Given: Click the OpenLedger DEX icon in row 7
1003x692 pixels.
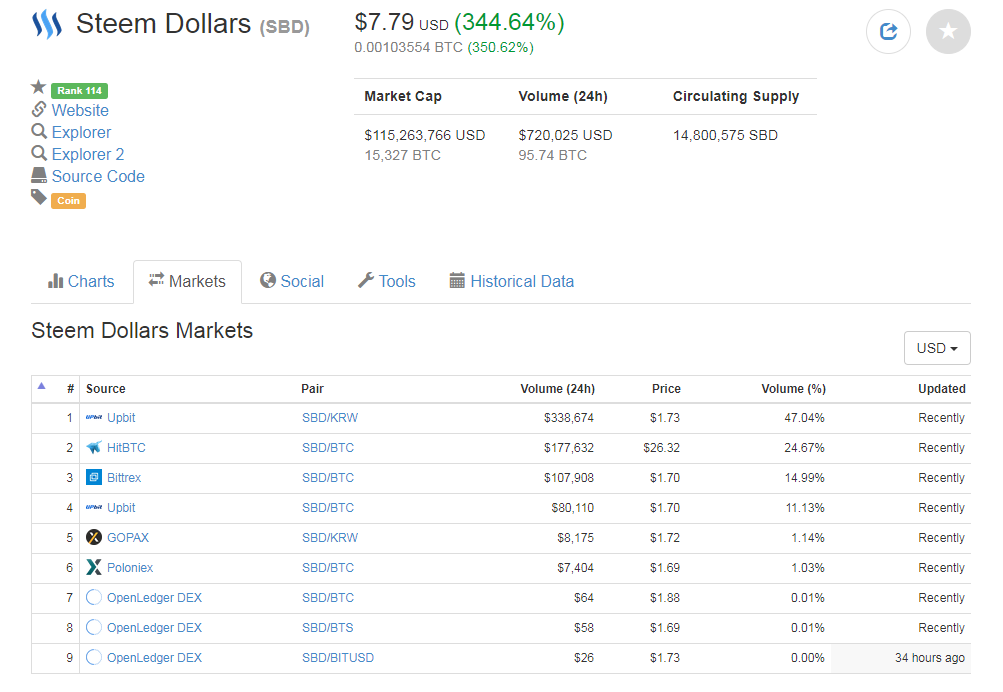Looking at the screenshot, I should click(94, 597).
